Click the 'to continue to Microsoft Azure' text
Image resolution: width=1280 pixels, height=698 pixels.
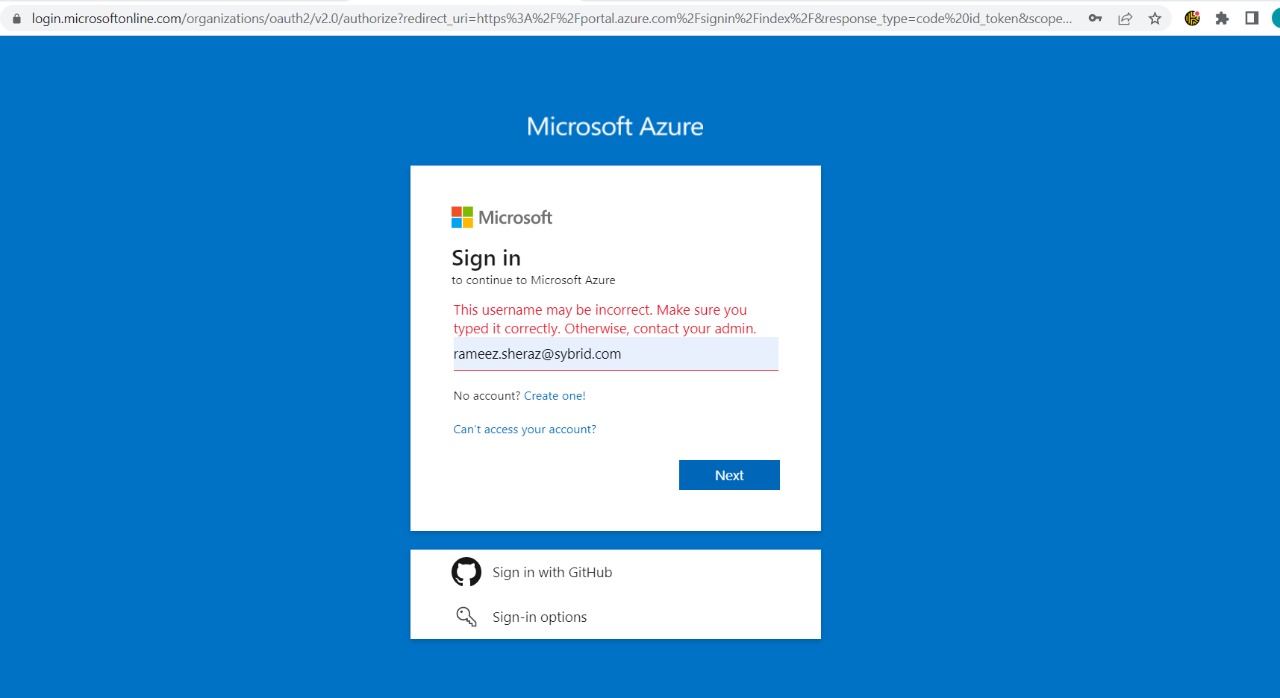(x=534, y=280)
